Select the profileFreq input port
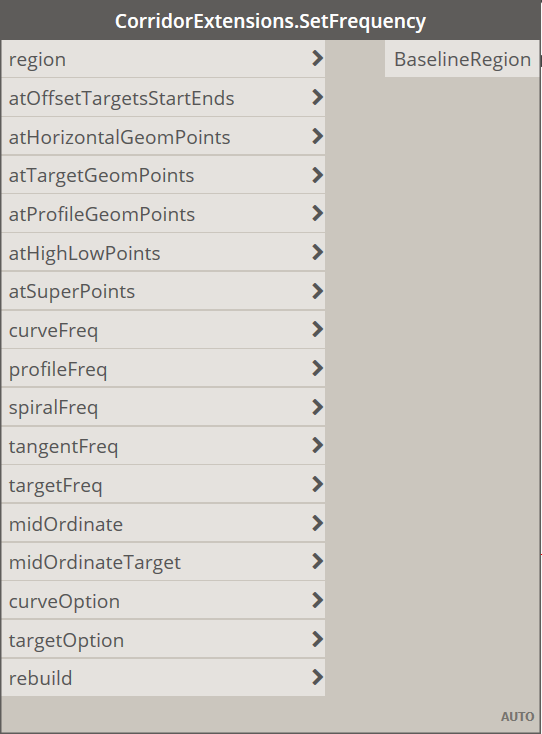 click(x=163, y=368)
